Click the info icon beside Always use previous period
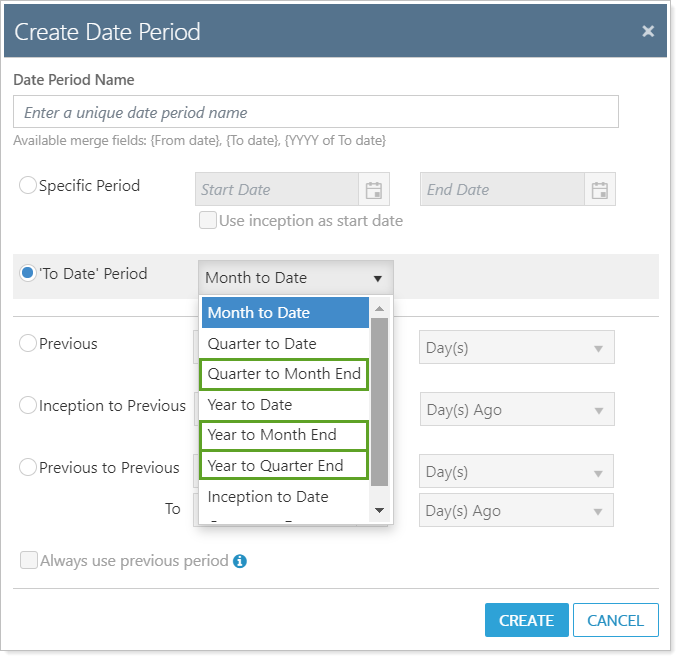Image resolution: width=680 pixels, height=660 pixels. tap(240, 561)
